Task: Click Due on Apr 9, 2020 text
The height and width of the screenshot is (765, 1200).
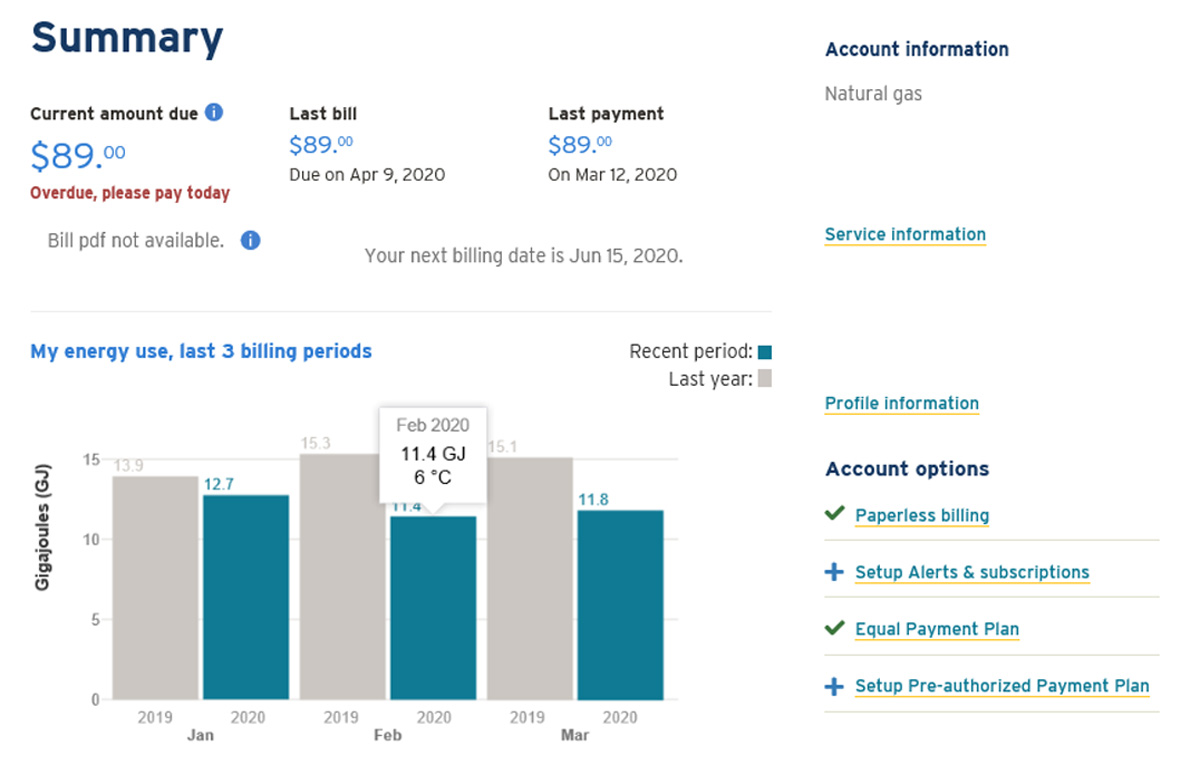Action: point(367,175)
